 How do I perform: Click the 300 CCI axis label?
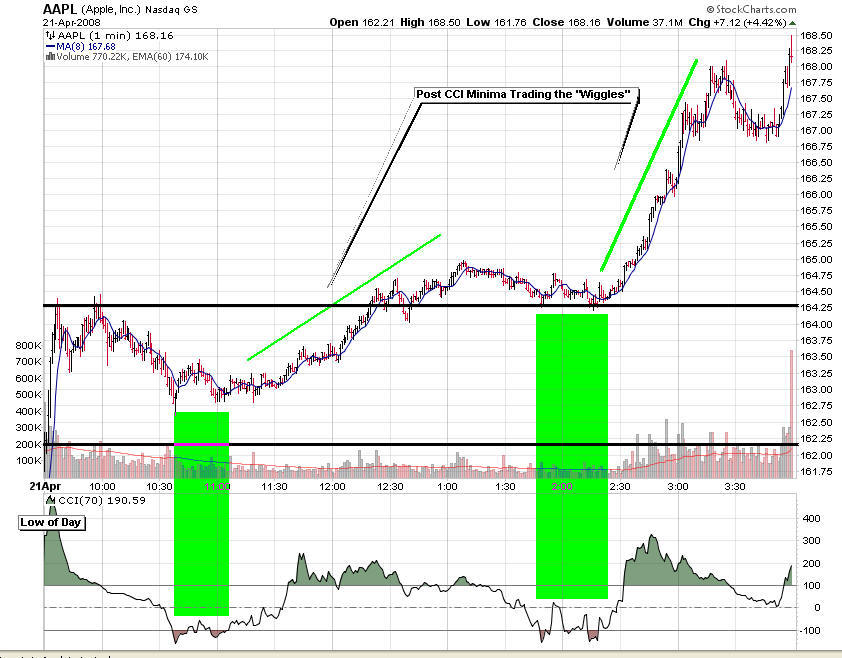click(x=811, y=541)
